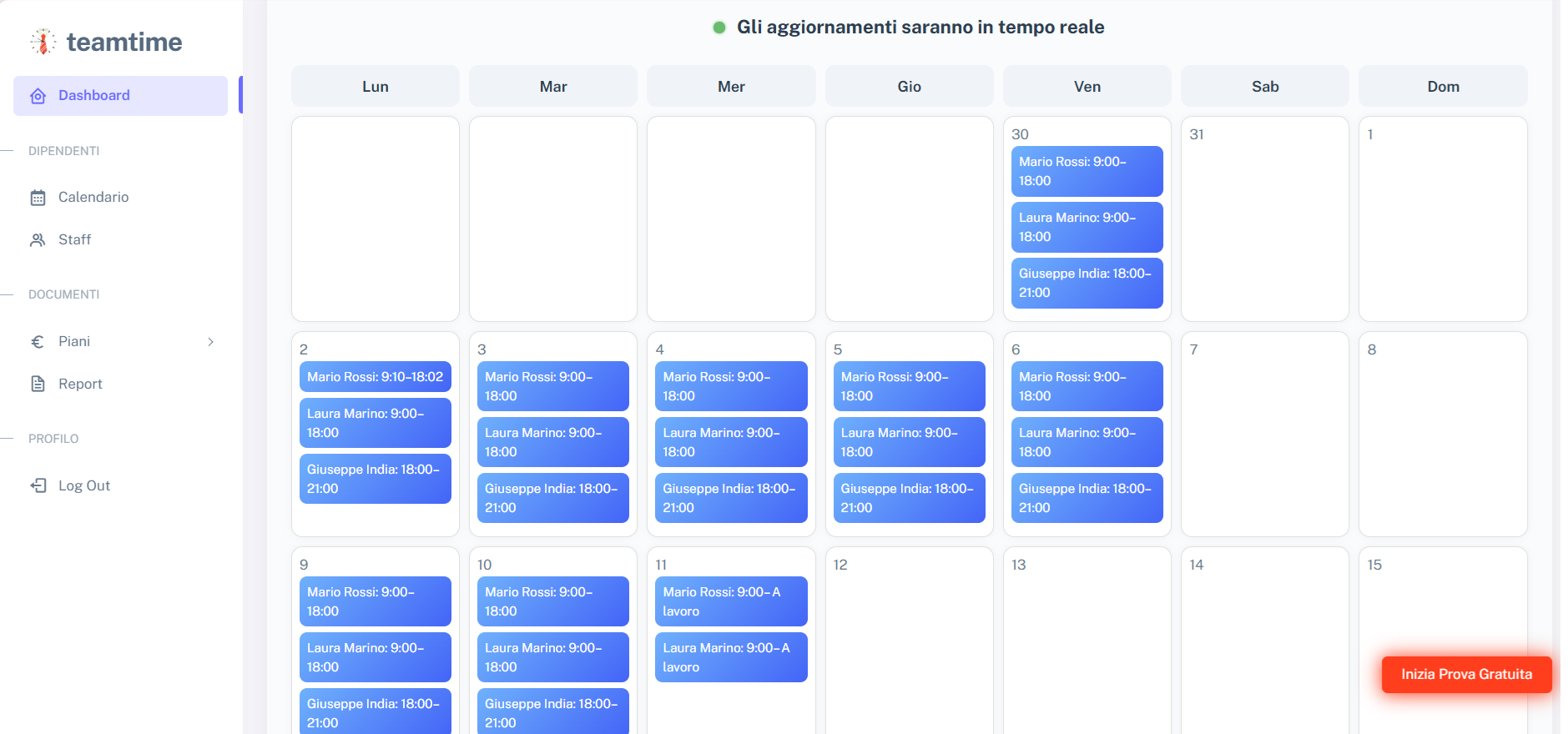Screen dimensions: 1568x734
Task: Select Giuseppe India shift on day 30
Action: click(1087, 283)
